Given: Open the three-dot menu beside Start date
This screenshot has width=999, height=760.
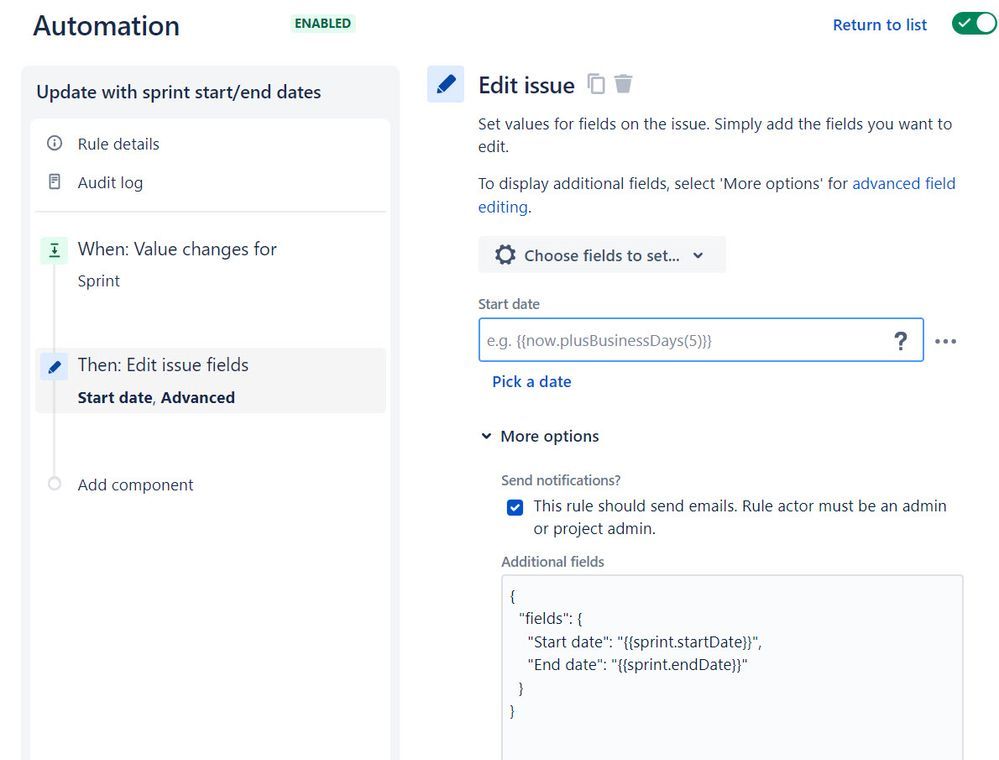Looking at the screenshot, I should tap(945, 341).
